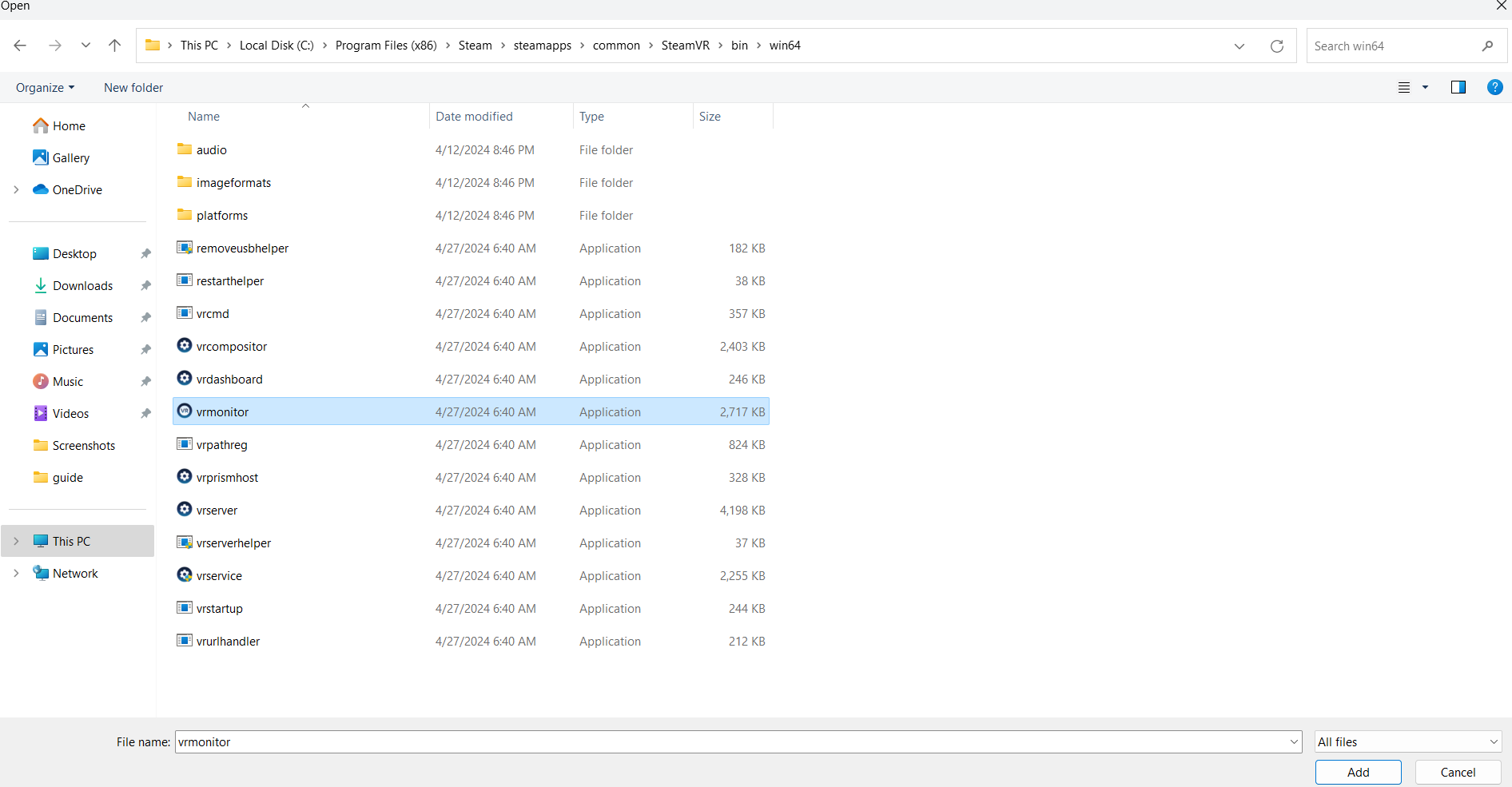
Task: Go back to previous folder
Action: point(21,46)
